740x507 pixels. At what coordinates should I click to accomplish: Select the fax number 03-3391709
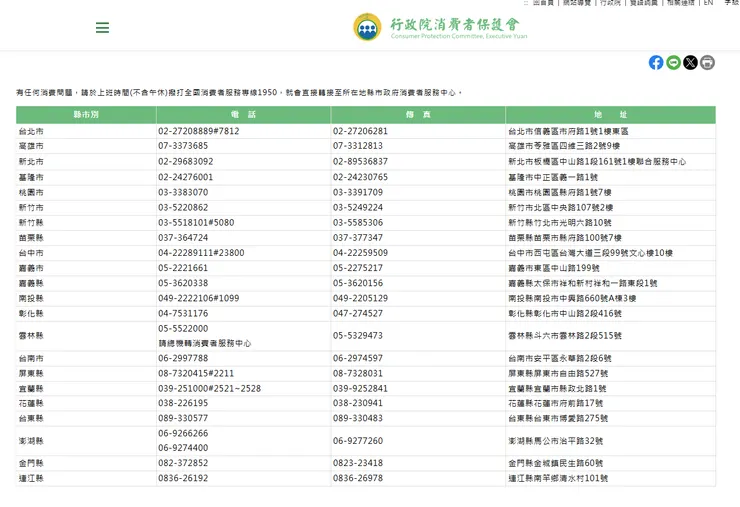358,193
